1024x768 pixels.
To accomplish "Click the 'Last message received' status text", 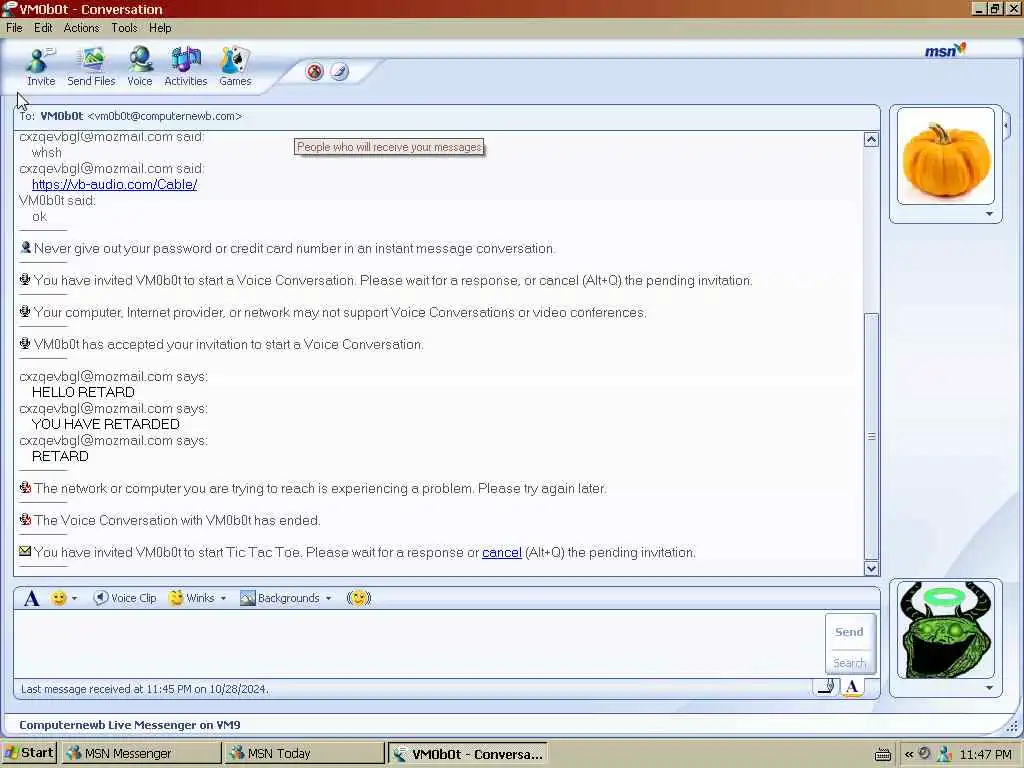I will pyautogui.click(x=144, y=689).
